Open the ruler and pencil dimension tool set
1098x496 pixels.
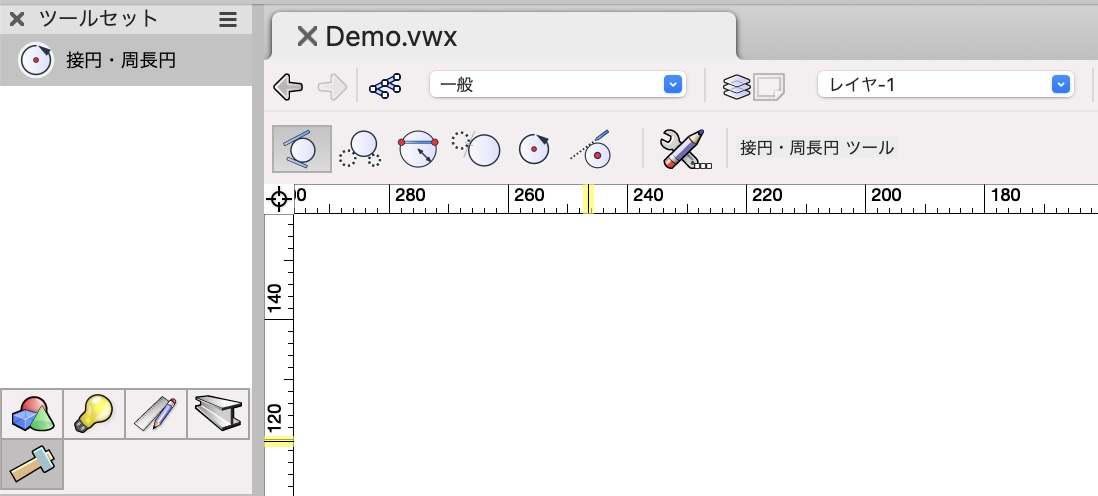pyautogui.click(x=156, y=414)
